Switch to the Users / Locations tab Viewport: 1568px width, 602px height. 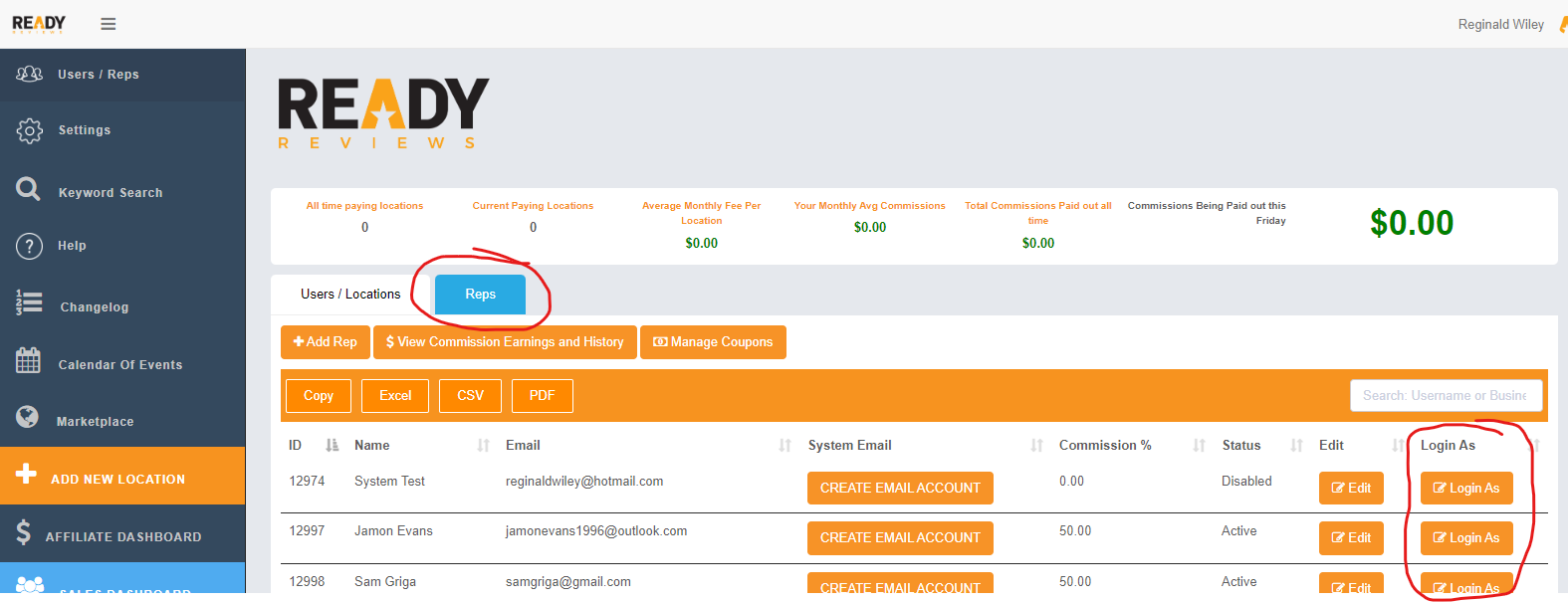point(350,295)
